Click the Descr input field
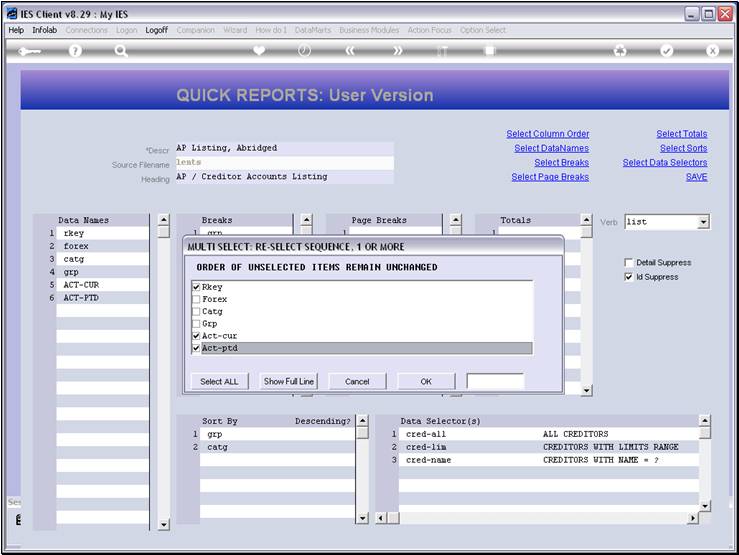The image size is (739, 555). tap(284, 148)
